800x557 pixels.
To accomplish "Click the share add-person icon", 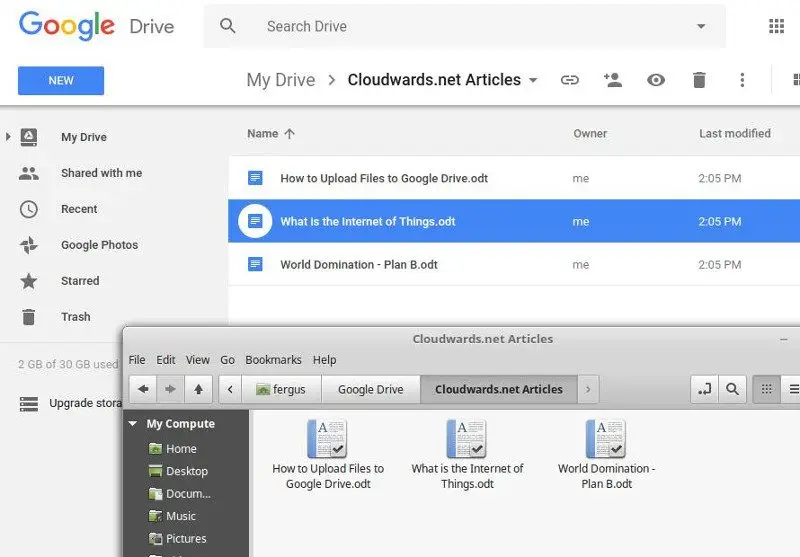I will pyautogui.click(x=612, y=80).
